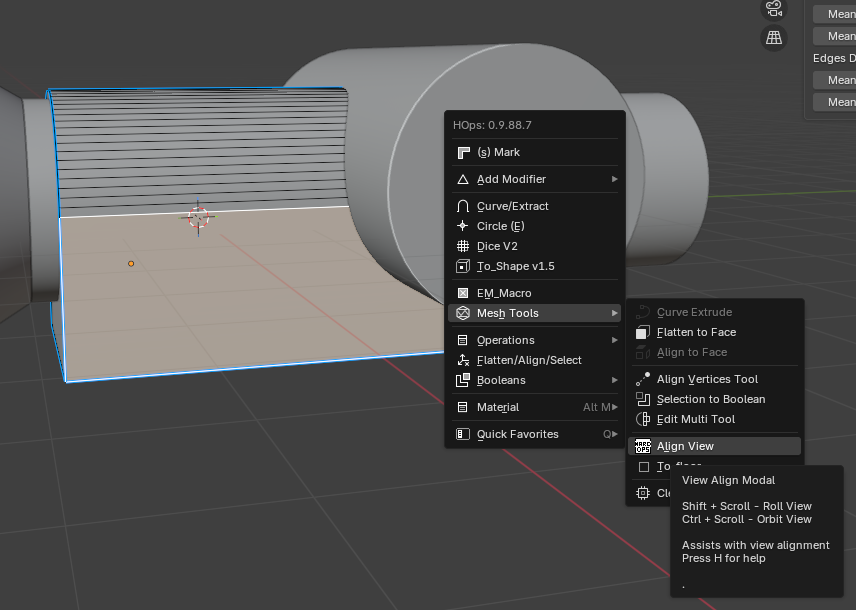Image resolution: width=856 pixels, height=610 pixels.
Task: Select the Flatten/Align/Select icon
Action: [x=463, y=360]
